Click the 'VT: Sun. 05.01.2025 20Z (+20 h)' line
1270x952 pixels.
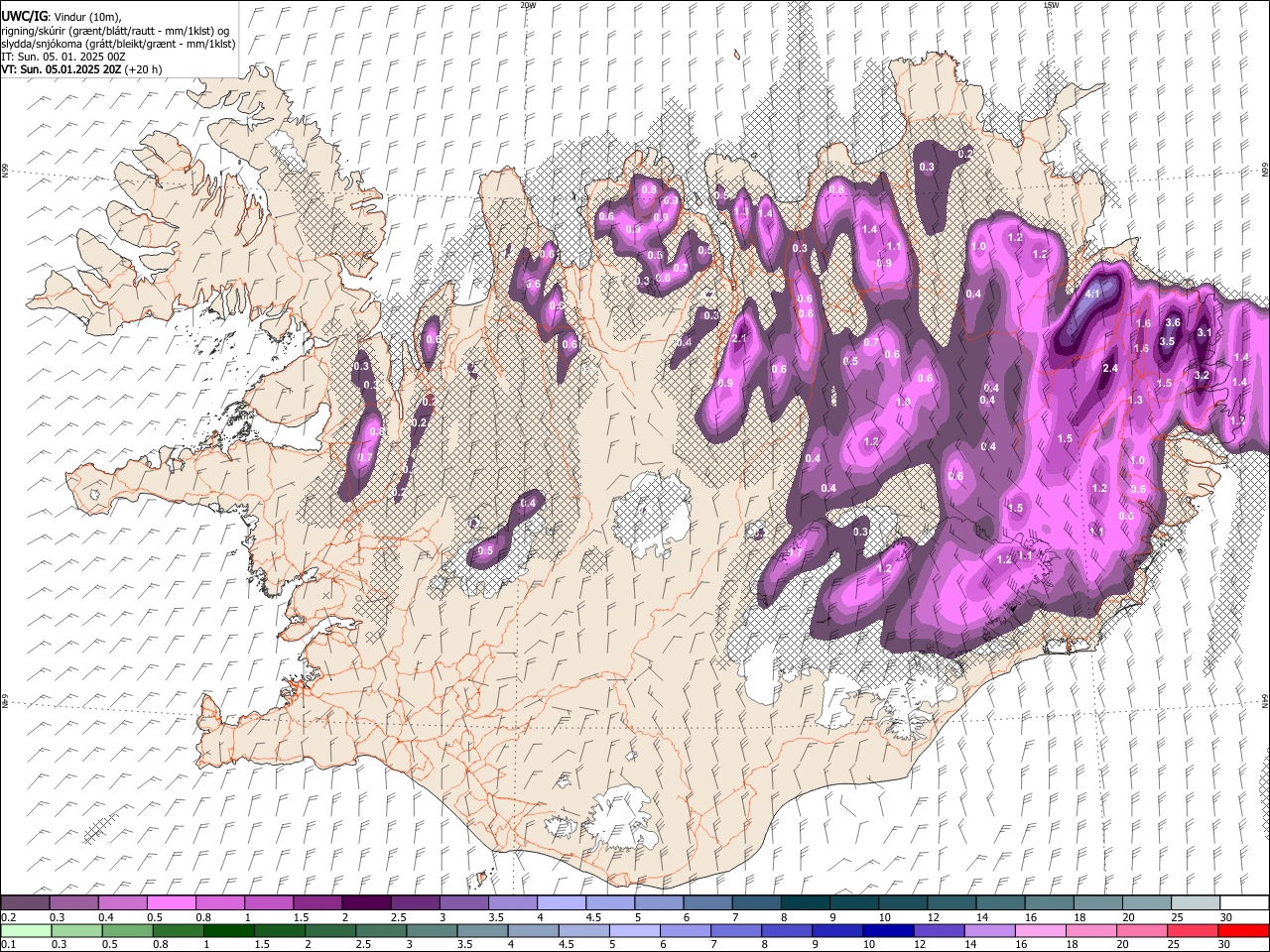[81, 69]
